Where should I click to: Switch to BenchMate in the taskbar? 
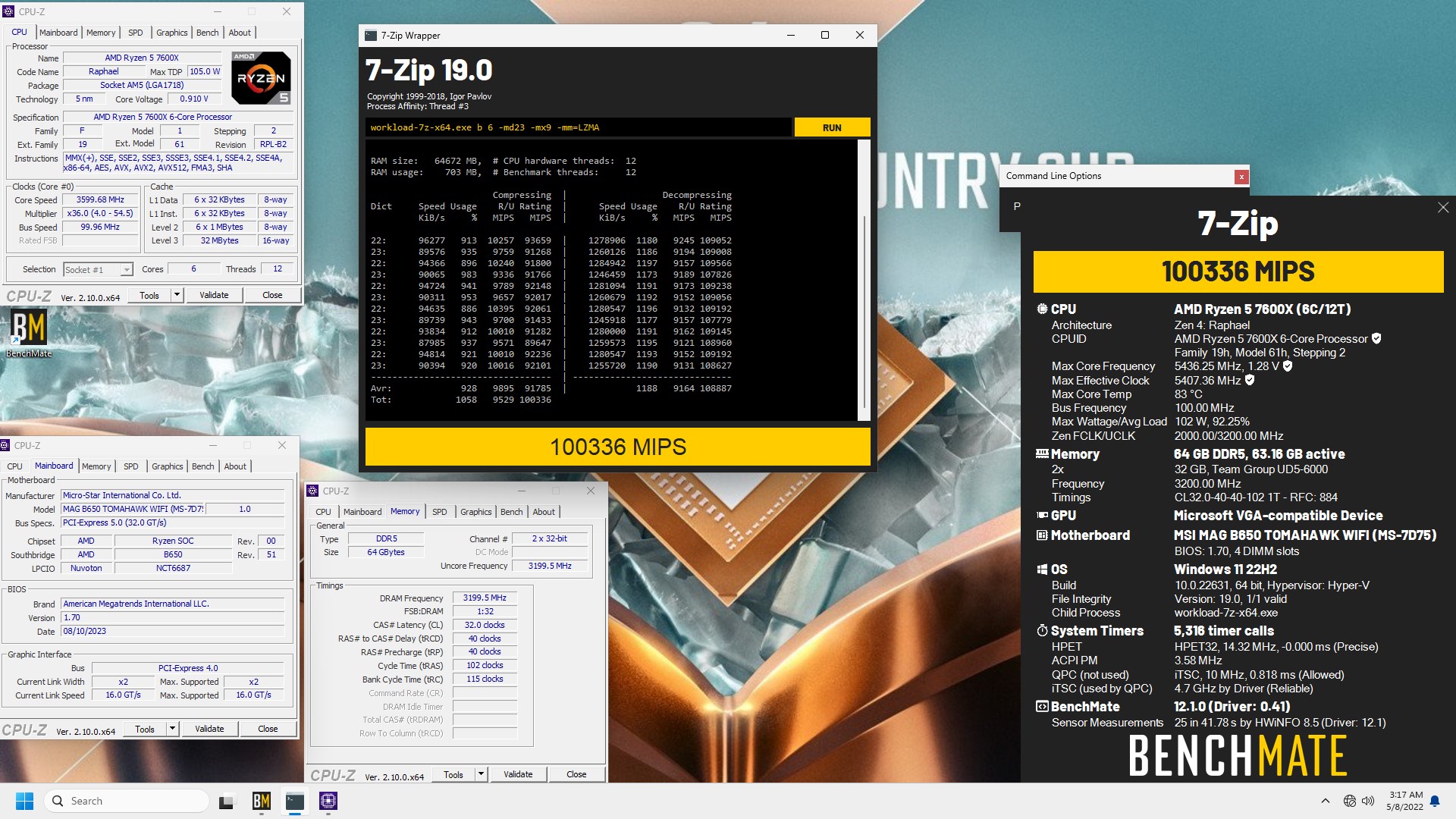click(x=262, y=801)
